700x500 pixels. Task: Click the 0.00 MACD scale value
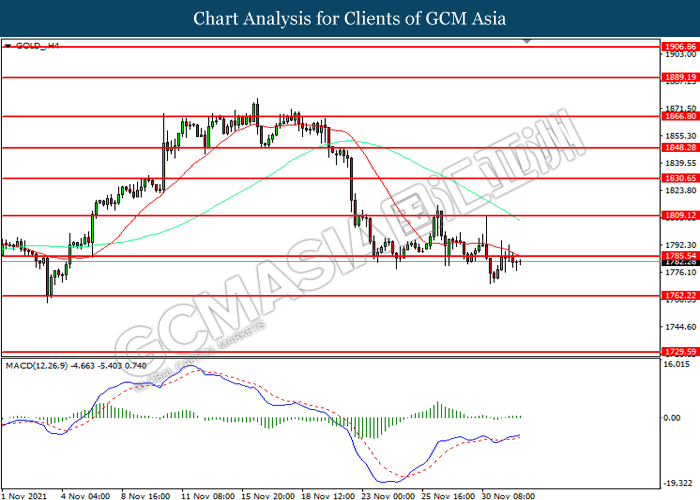tap(672, 418)
